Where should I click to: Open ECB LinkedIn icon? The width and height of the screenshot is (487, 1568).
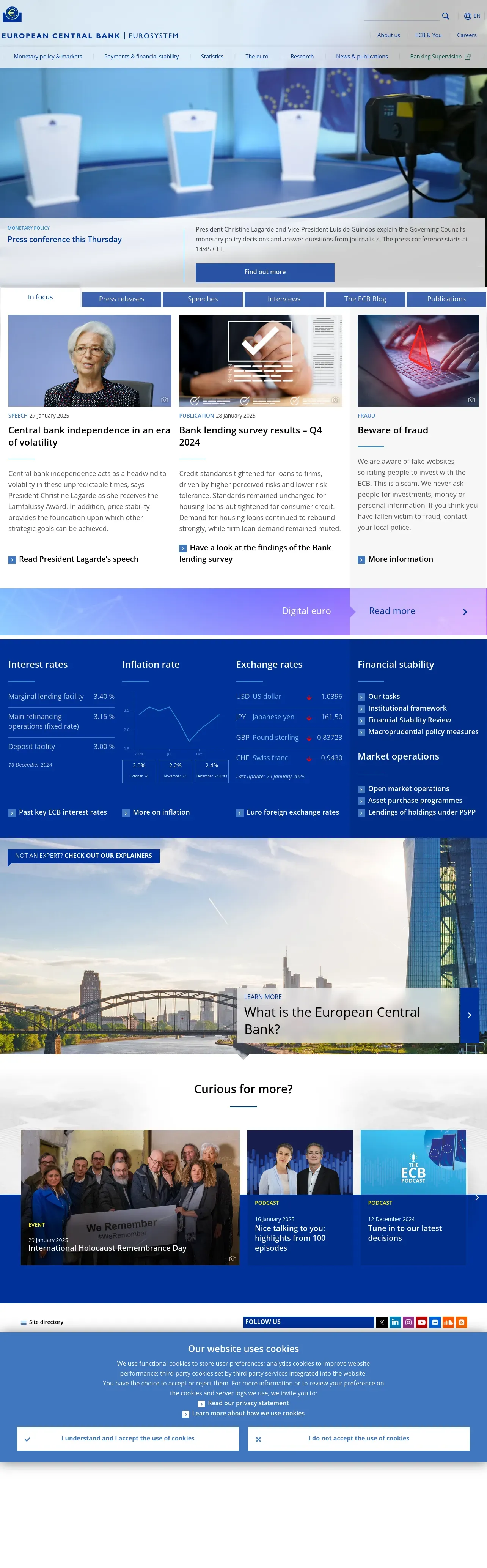[395, 1322]
